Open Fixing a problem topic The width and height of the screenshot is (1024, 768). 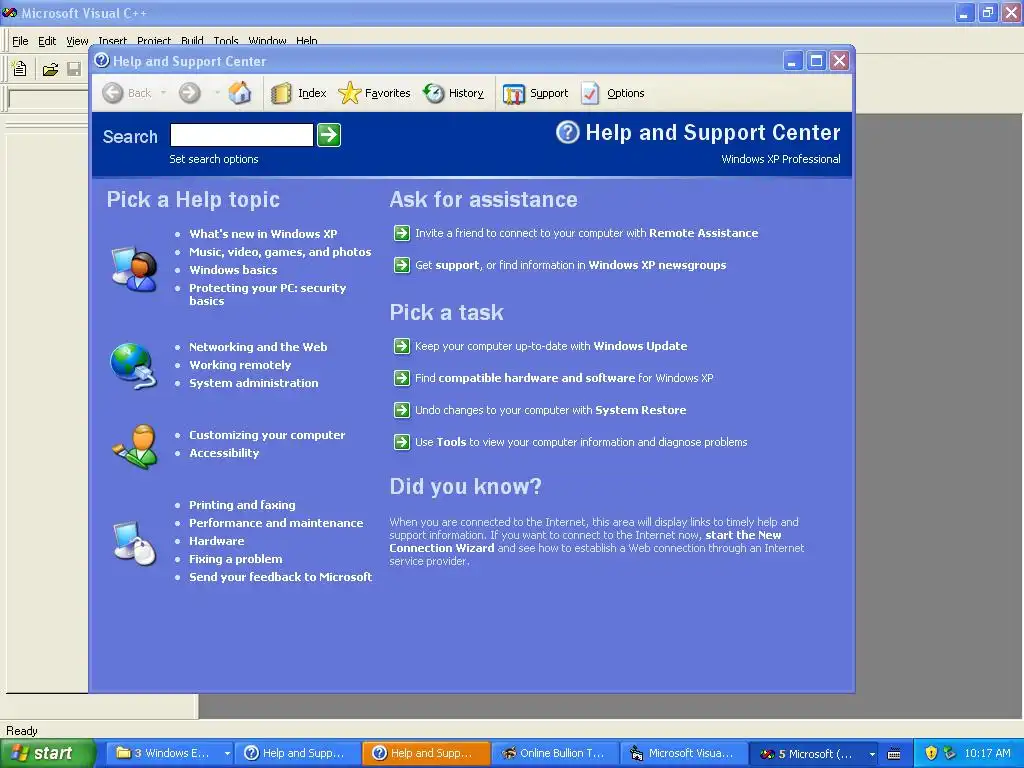236,559
